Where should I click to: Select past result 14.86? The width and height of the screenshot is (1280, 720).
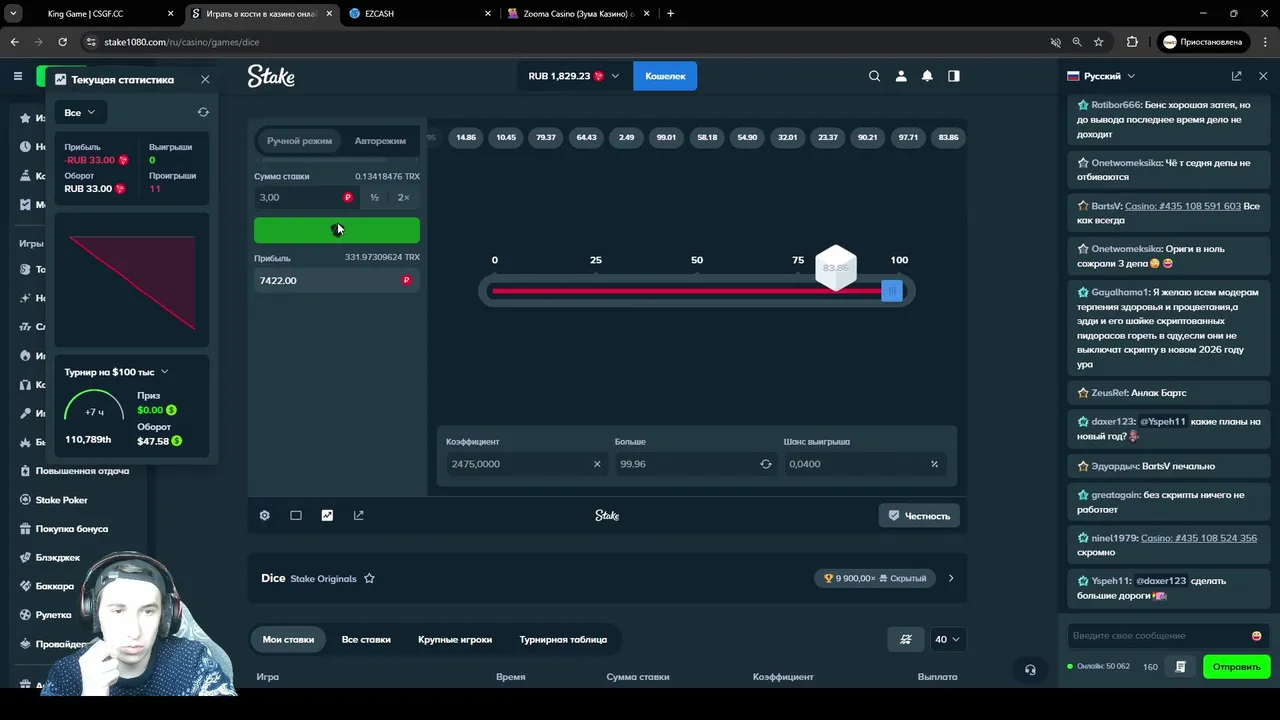tap(466, 137)
